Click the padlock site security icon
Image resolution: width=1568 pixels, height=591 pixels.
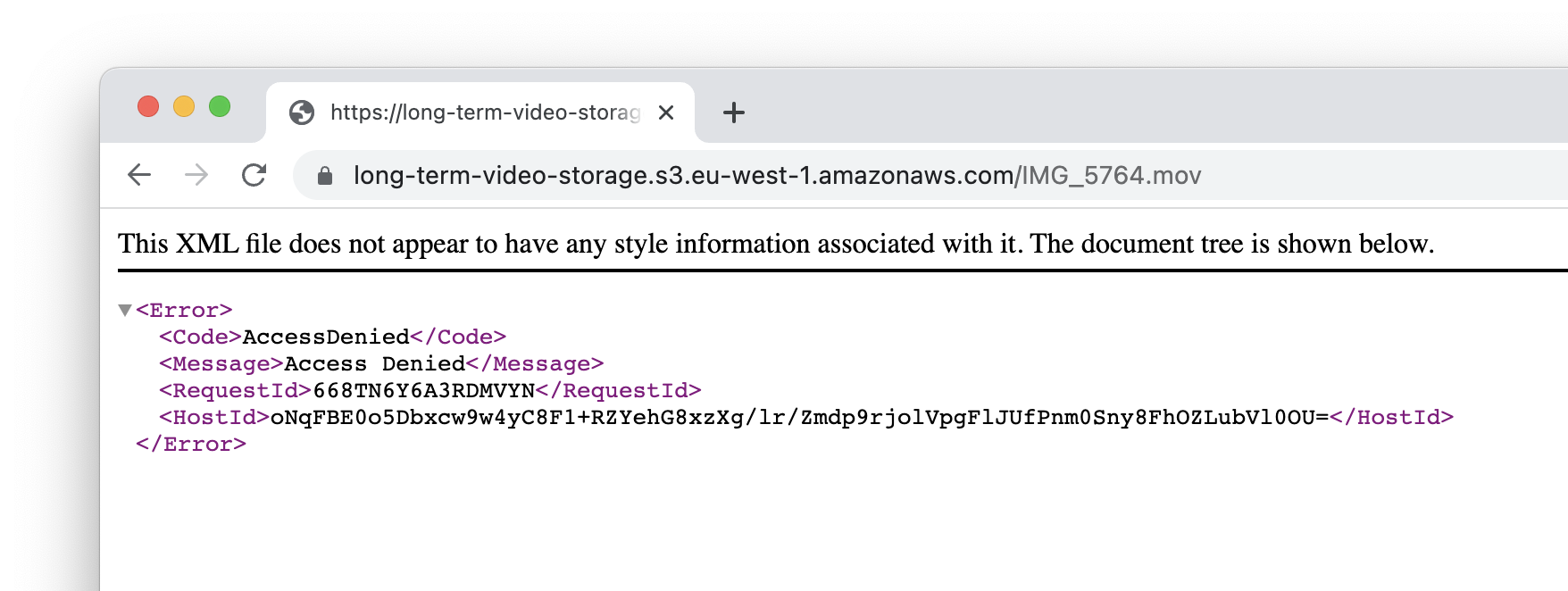pos(325,176)
